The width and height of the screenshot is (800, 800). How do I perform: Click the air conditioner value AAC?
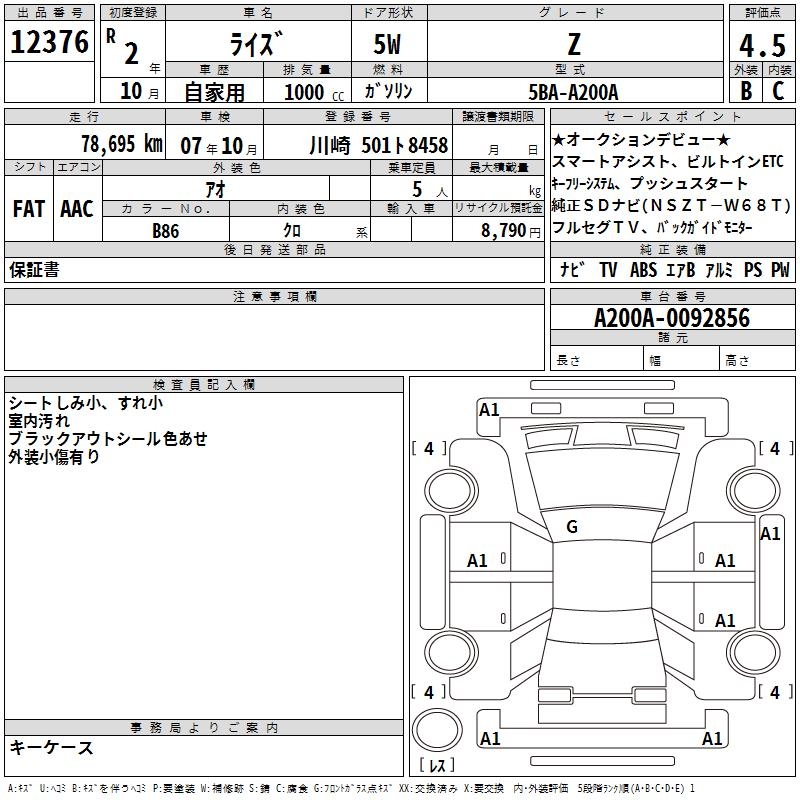point(77,209)
